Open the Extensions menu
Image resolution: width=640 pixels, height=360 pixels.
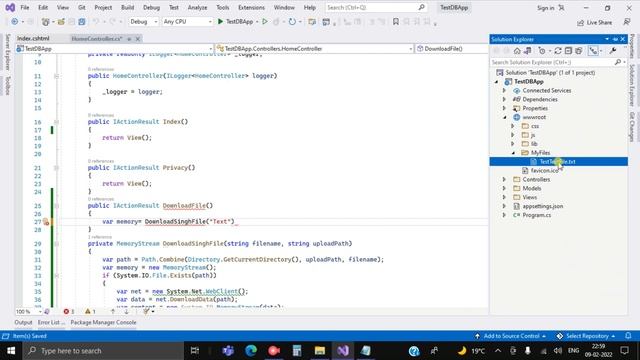coord(251,7)
